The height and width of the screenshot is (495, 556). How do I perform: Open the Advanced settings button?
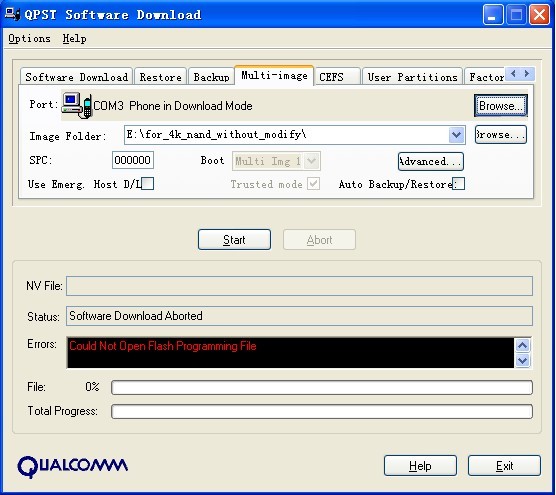click(x=430, y=161)
